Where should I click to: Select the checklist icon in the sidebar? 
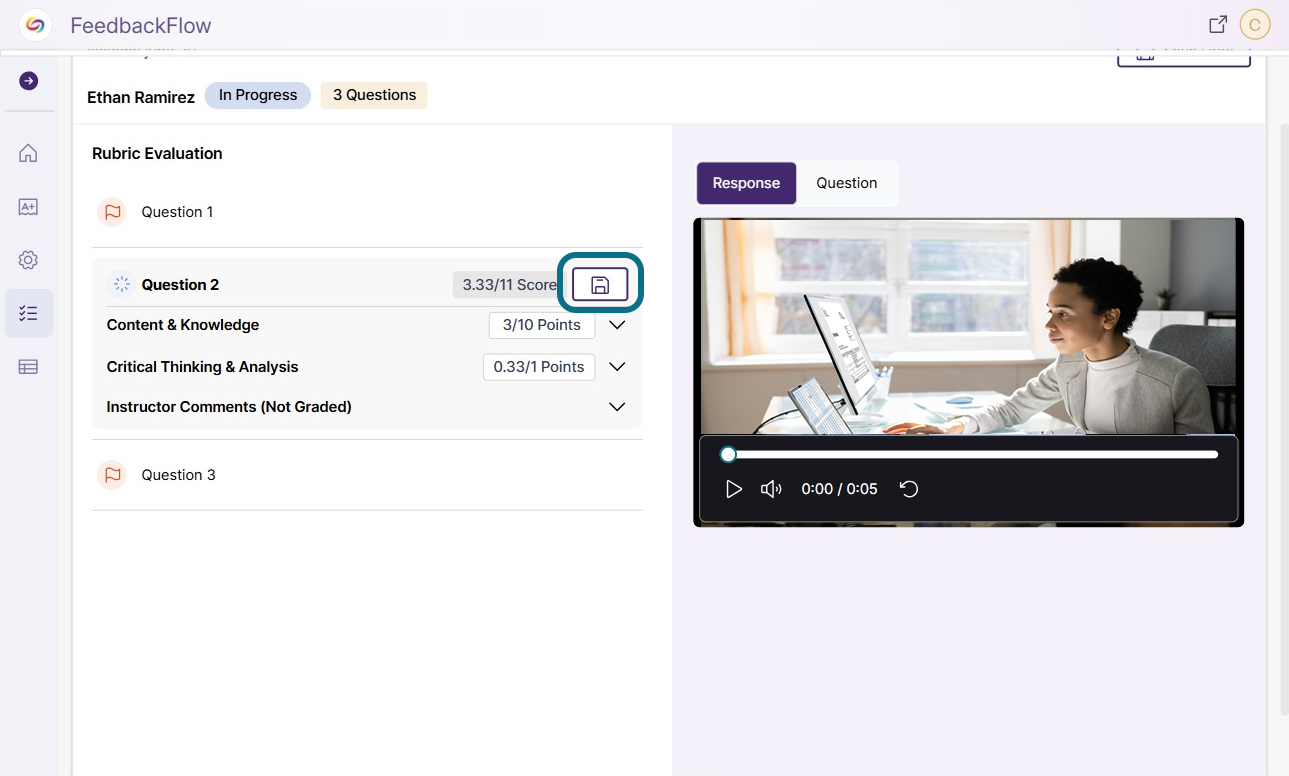point(28,313)
